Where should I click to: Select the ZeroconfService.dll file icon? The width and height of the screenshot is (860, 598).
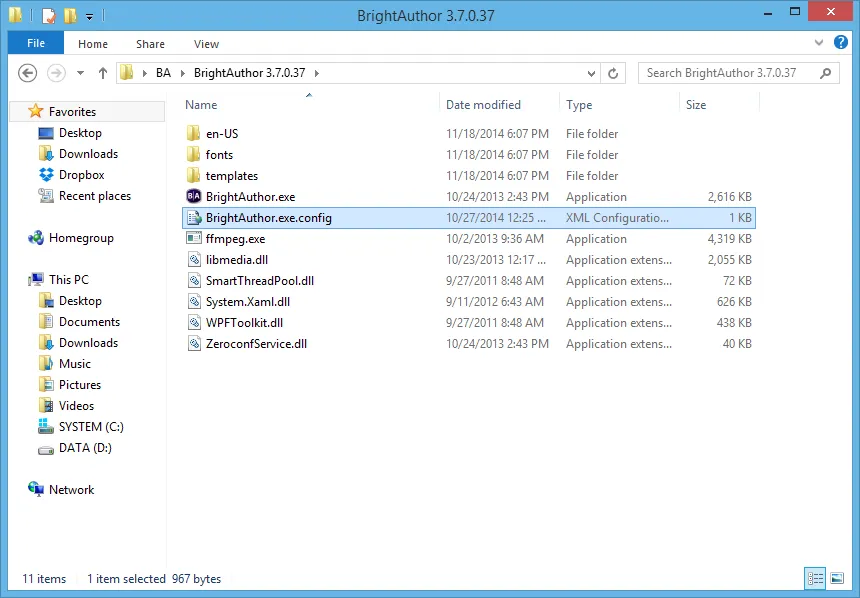pyautogui.click(x=194, y=344)
